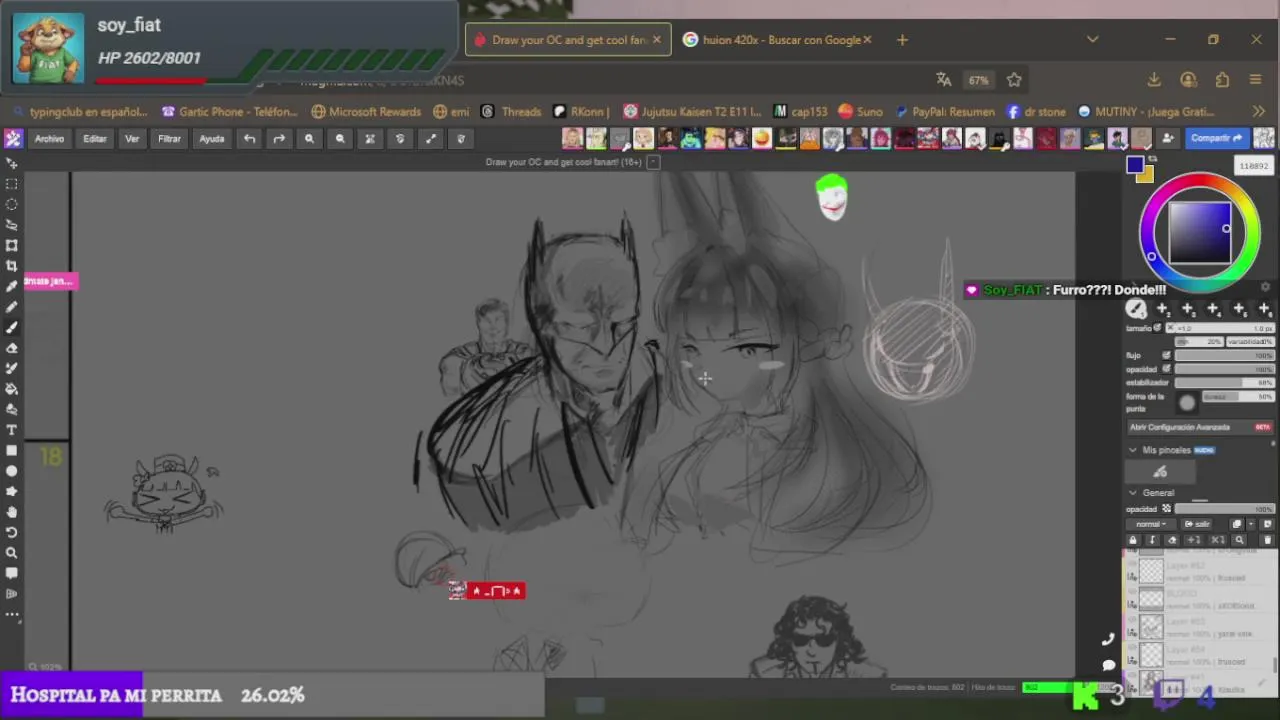Open dropdown arrow beside duplicate layer button
The image size is (1280, 720).
pos(1250,524)
